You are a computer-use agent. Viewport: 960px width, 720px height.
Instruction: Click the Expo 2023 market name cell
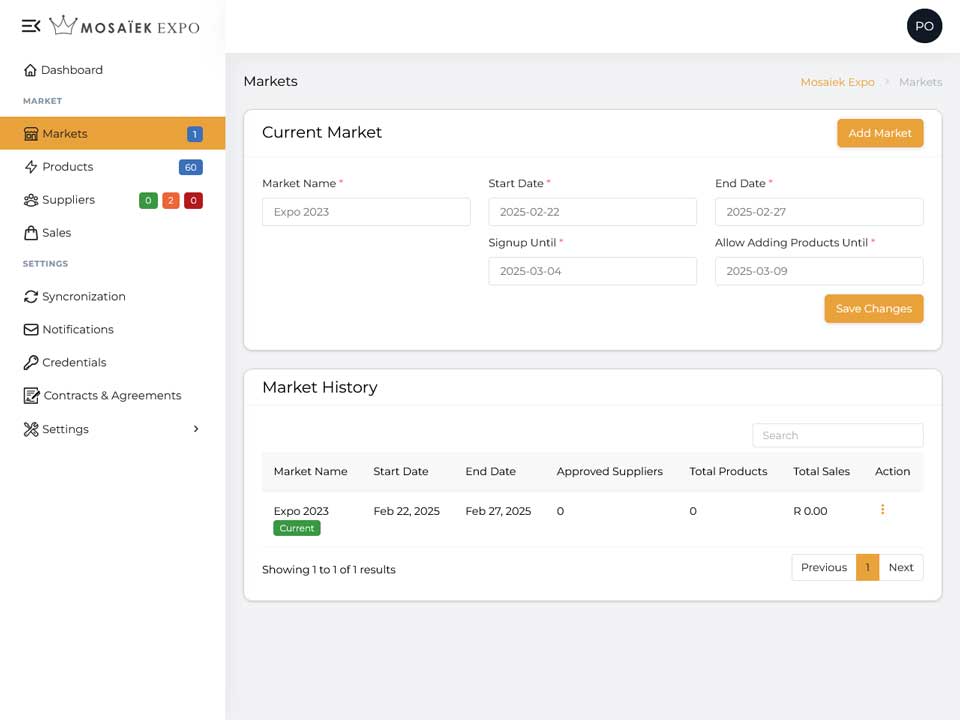pyautogui.click(x=301, y=511)
